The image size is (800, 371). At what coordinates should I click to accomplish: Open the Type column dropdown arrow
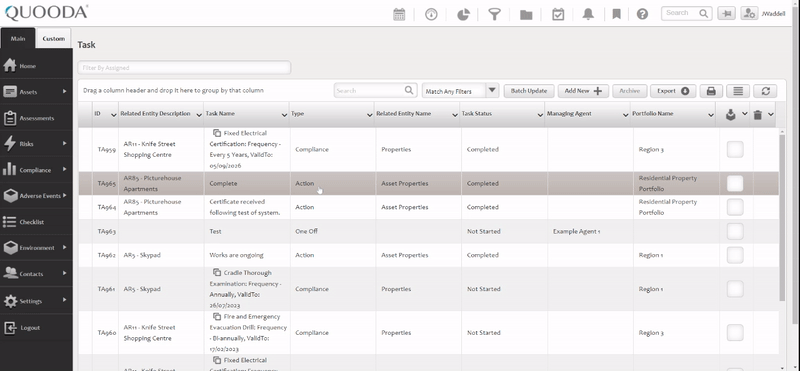pyautogui.click(x=369, y=115)
